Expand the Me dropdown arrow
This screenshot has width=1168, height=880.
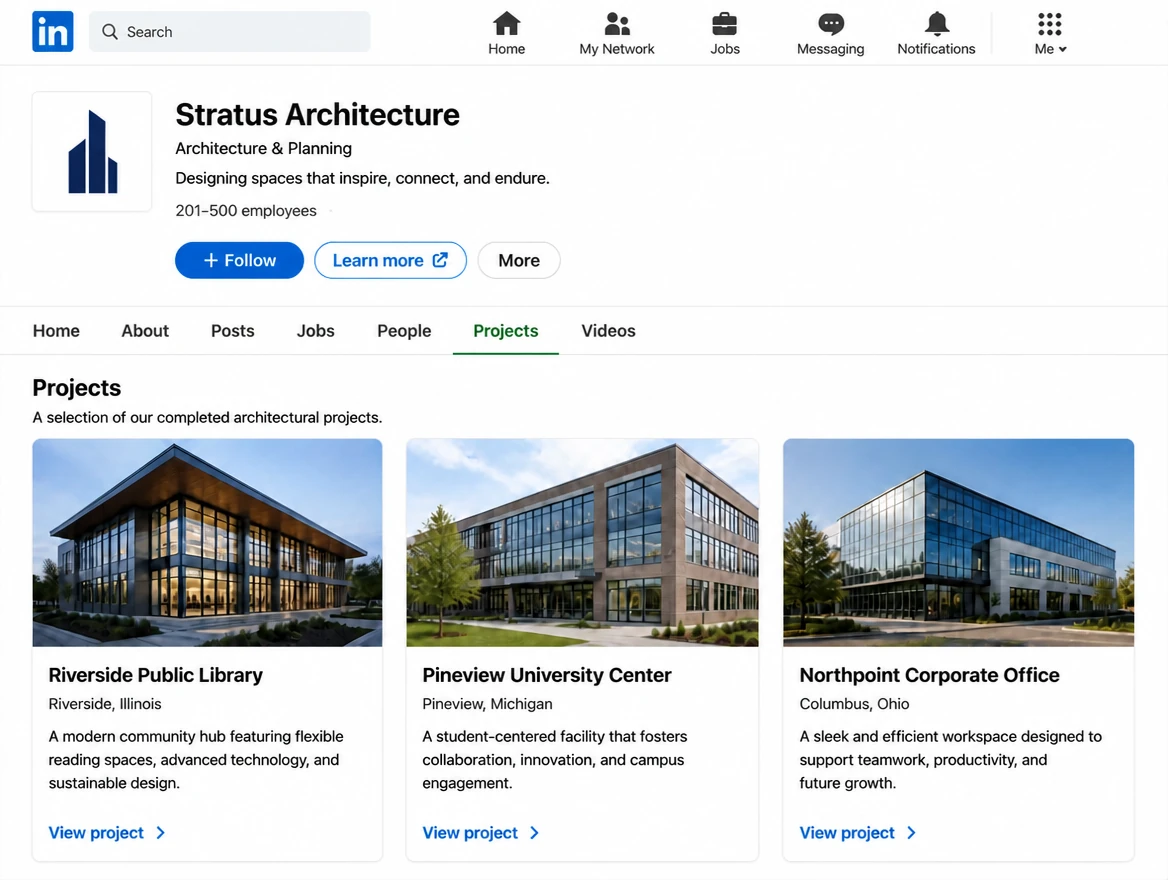(1063, 49)
